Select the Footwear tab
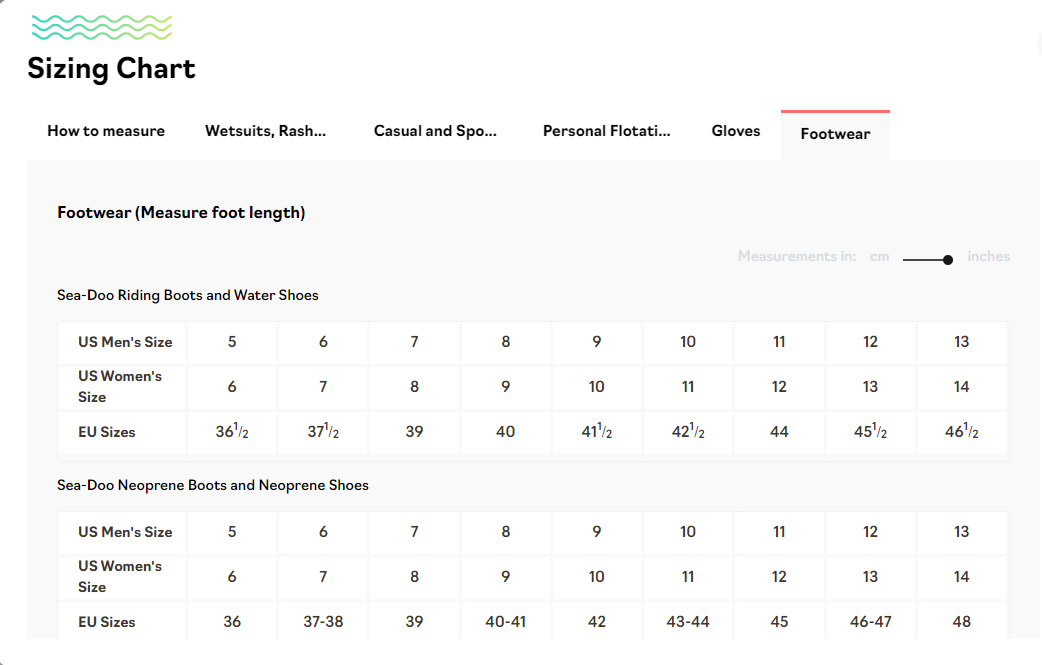1042x665 pixels. click(x=835, y=134)
